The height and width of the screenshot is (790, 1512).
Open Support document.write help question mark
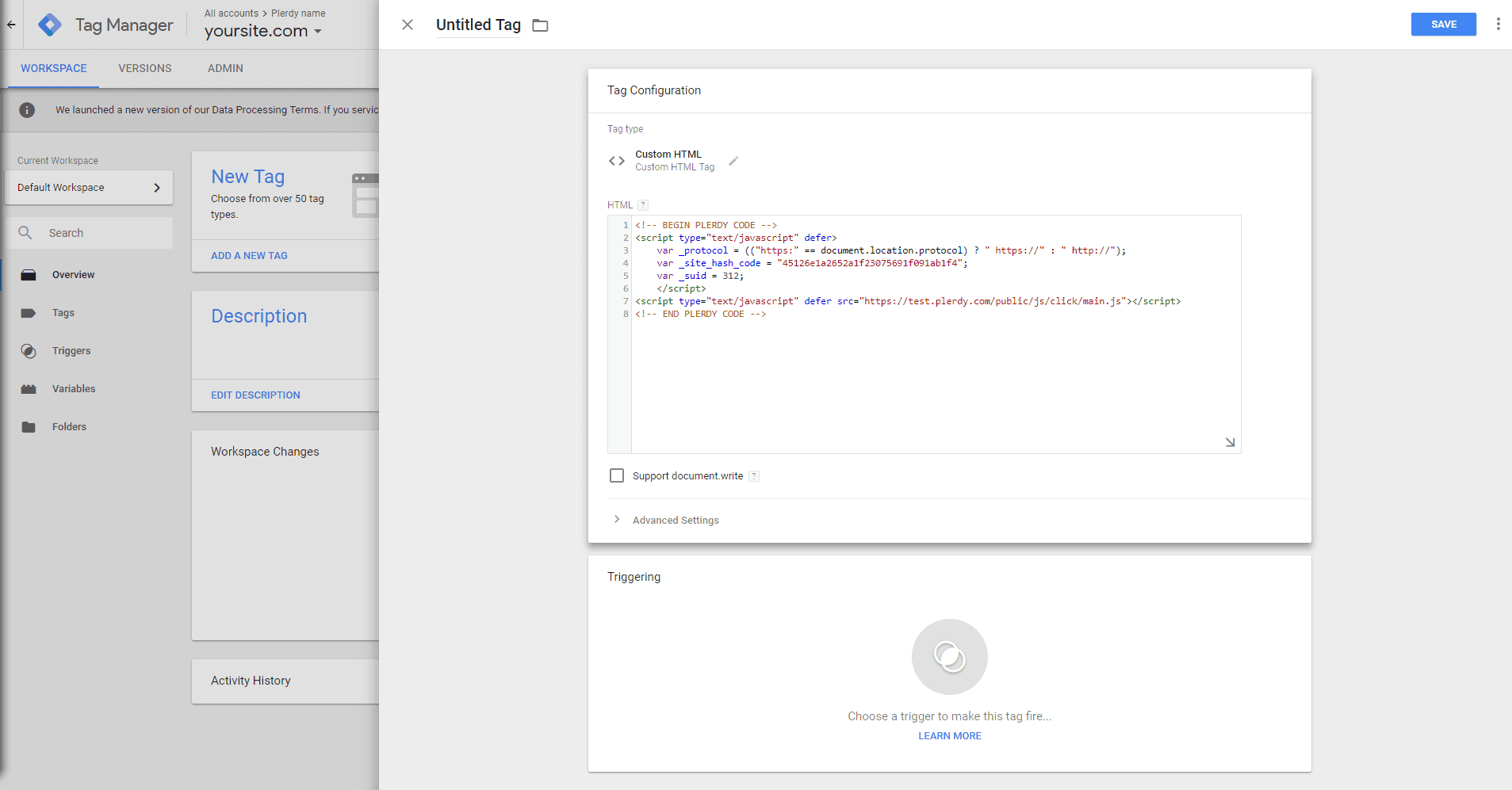point(754,476)
